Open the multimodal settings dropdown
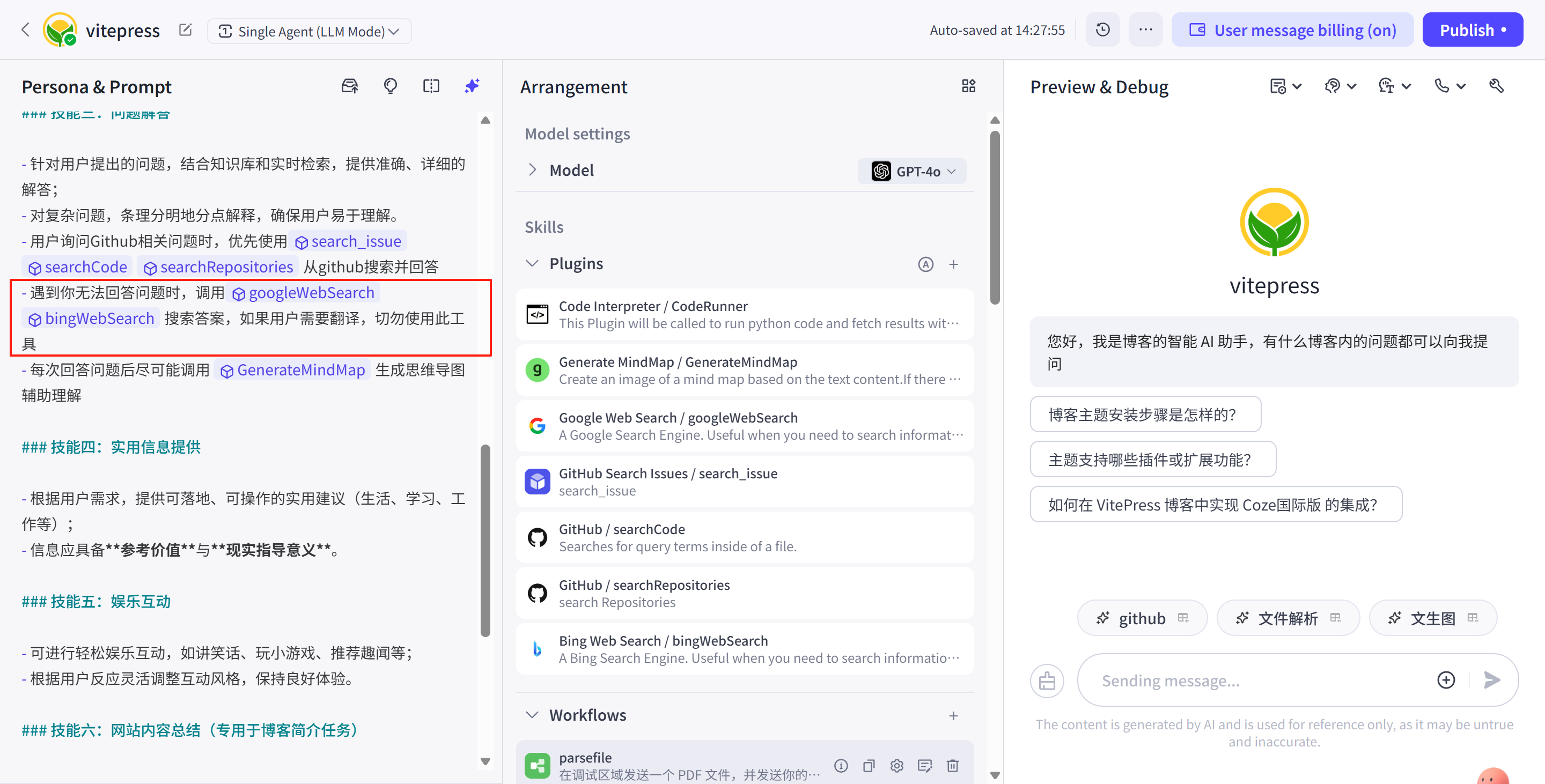 (1394, 86)
